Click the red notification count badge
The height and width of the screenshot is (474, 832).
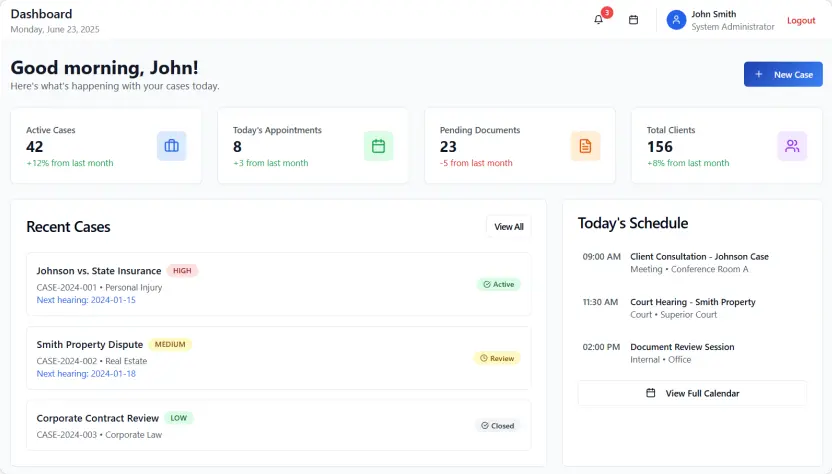pos(606,13)
